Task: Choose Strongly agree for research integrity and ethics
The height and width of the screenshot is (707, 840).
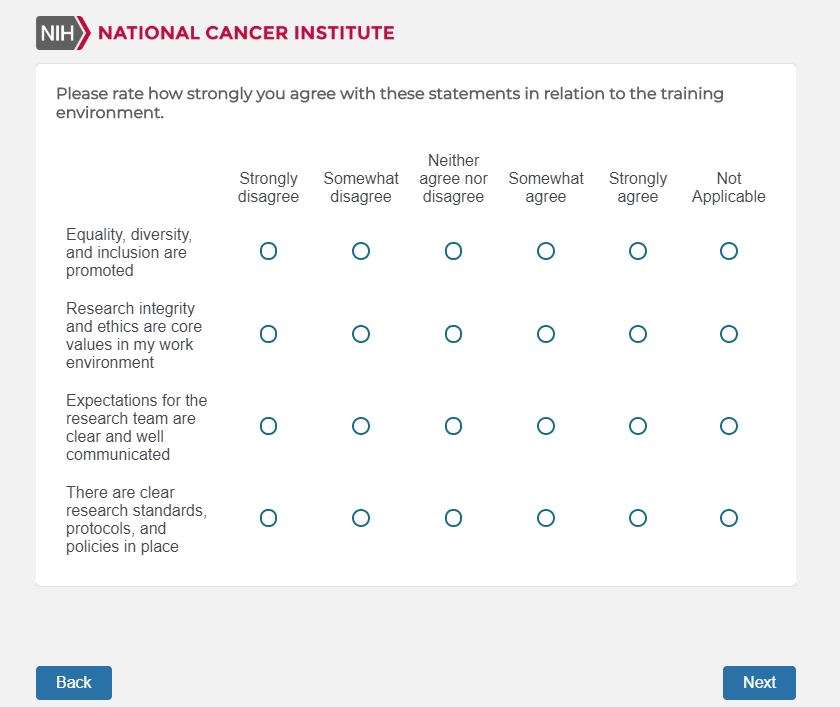Action: tap(638, 334)
